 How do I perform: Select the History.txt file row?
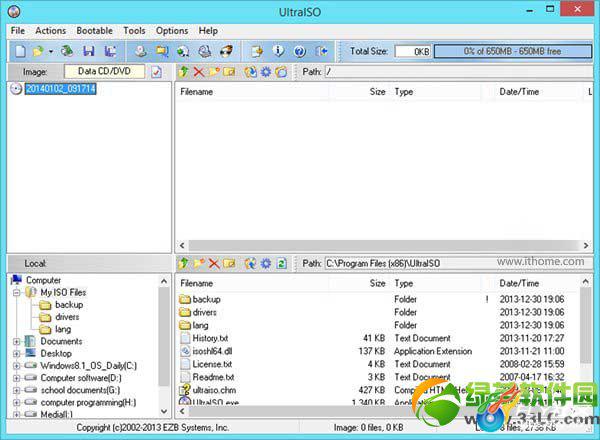click(x=210, y=338)
